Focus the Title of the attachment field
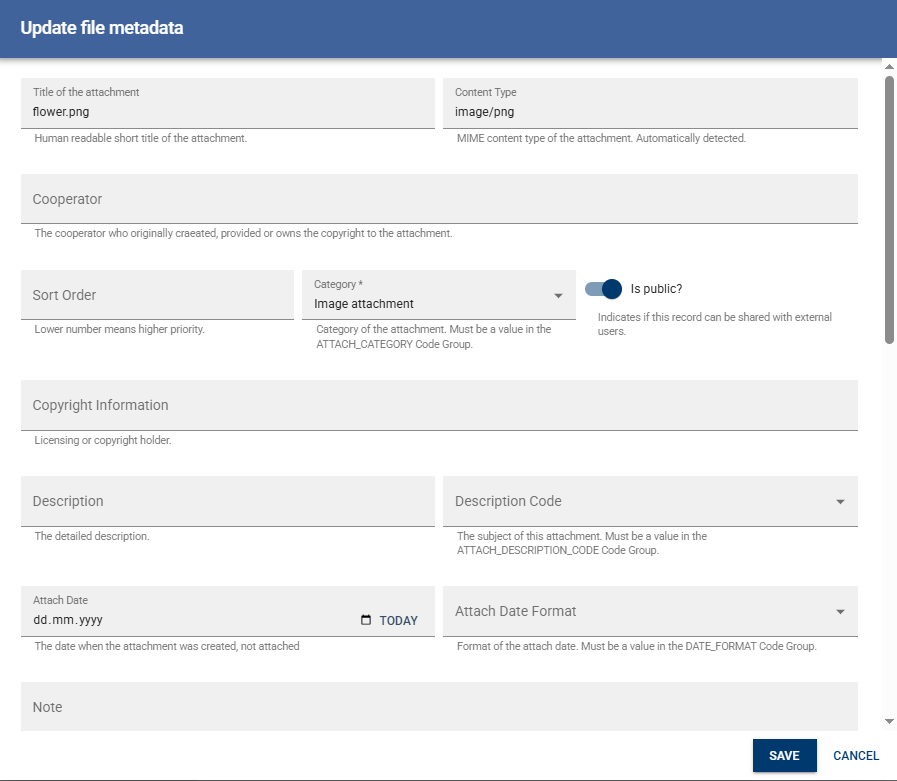Screen dimensions: 897x781 tap(227, 111)
